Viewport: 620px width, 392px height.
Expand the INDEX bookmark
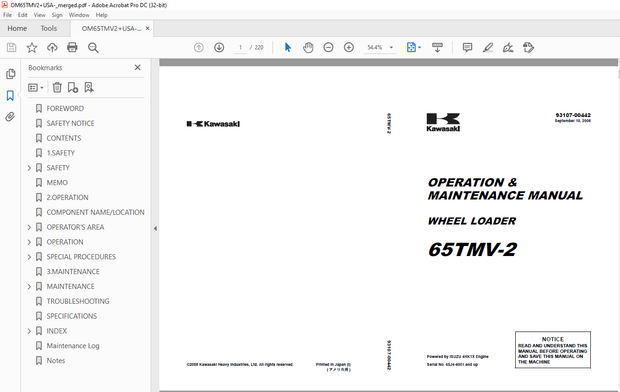point(29,331)
